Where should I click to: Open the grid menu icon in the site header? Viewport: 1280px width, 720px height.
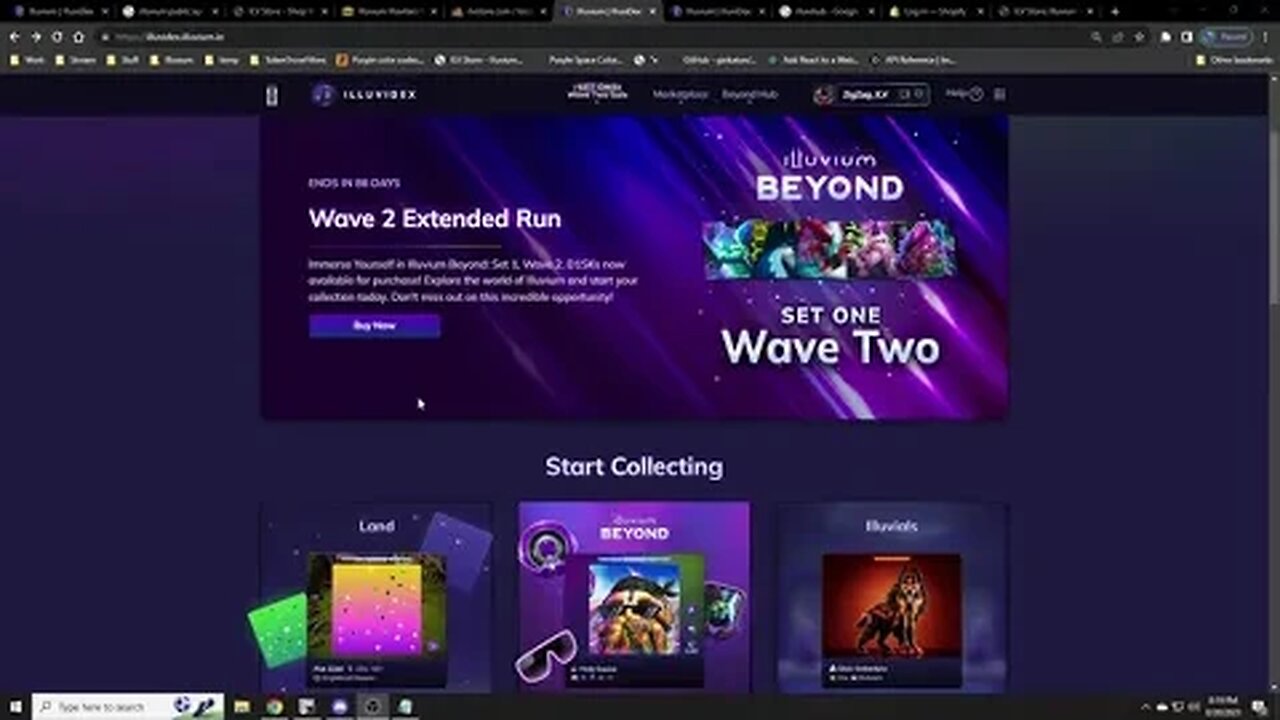[x=1000, y=94]
